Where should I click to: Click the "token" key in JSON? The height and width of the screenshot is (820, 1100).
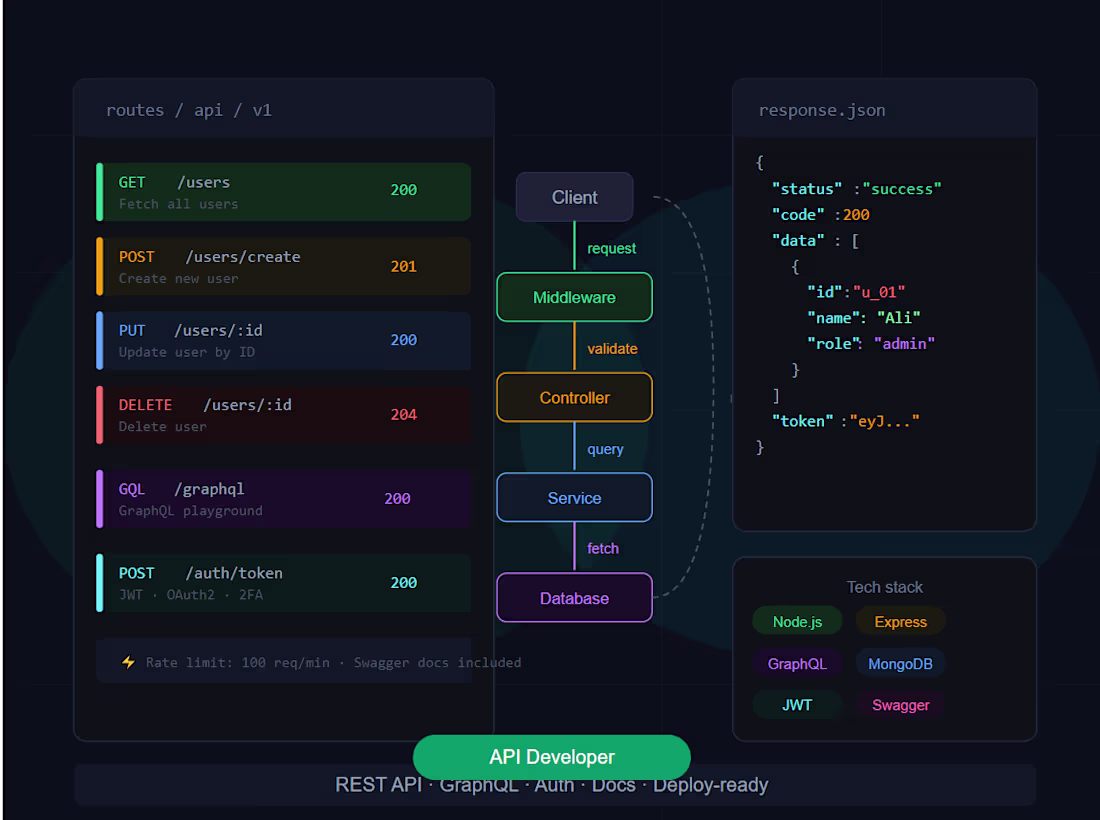802,421
